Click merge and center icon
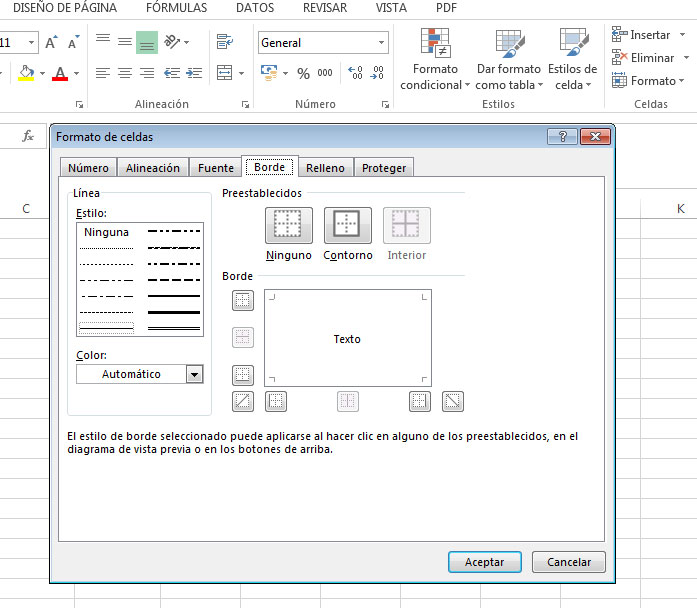 click(x=224, y=72)
